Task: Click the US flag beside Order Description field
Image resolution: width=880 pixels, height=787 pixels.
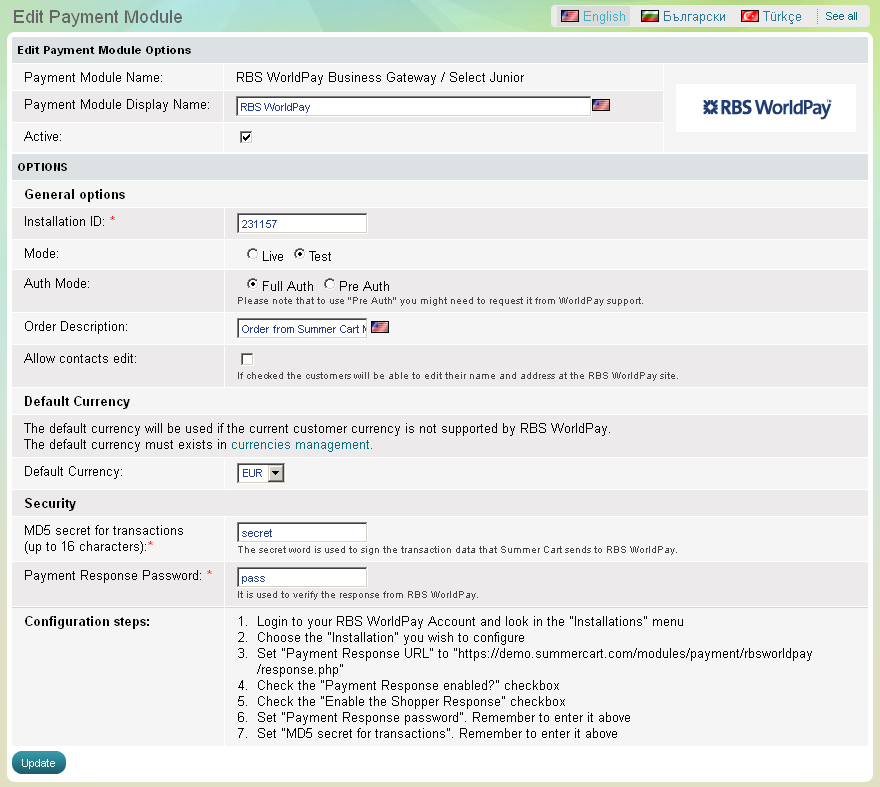Action: (380, 327)
